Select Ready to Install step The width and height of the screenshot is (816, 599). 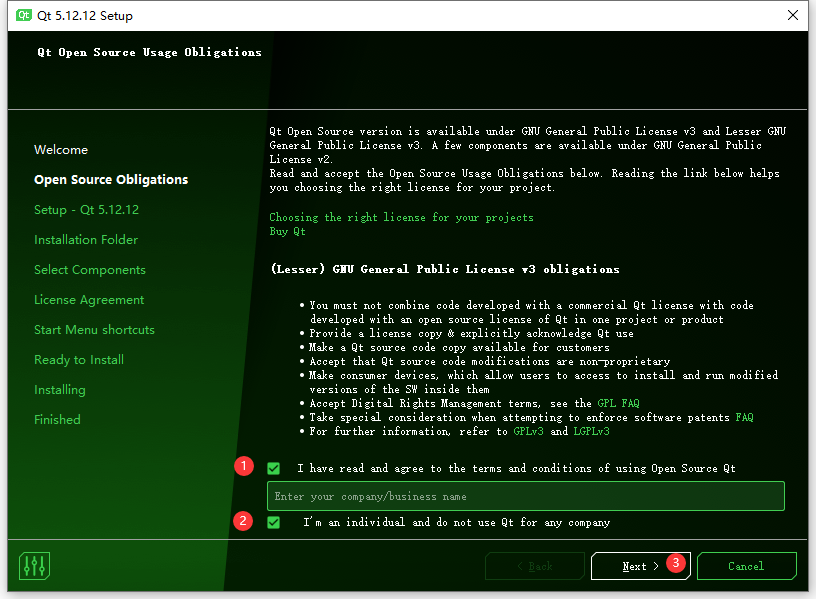[79, 360]
